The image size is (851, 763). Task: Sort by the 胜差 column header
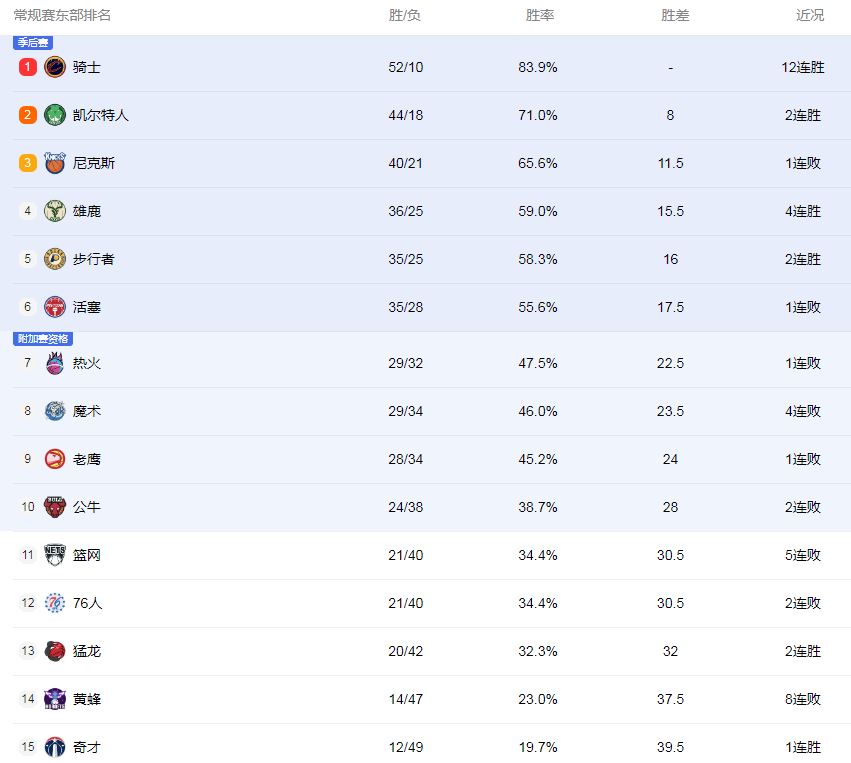pyautogui.click(x=675, y=15)
